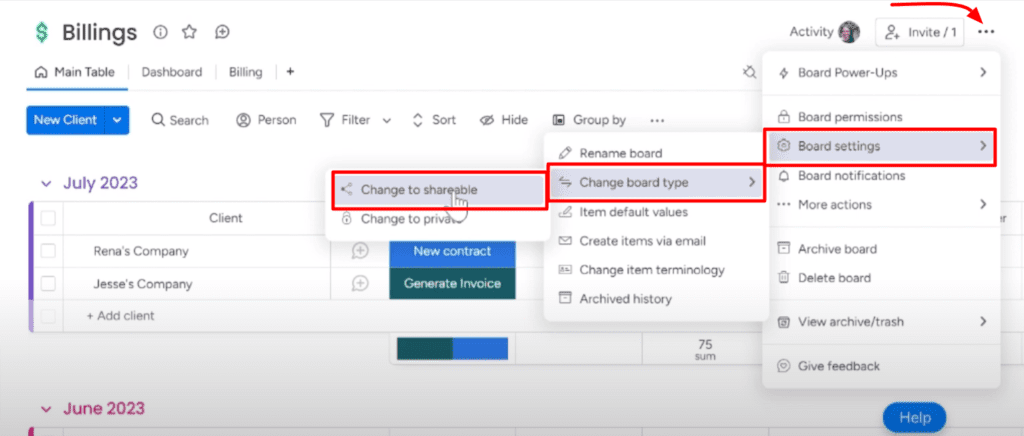Check Jesse's Company row checkbox
Image resolution: width=1024 pixels, height=436 pixels.
[x=48, y=284]
